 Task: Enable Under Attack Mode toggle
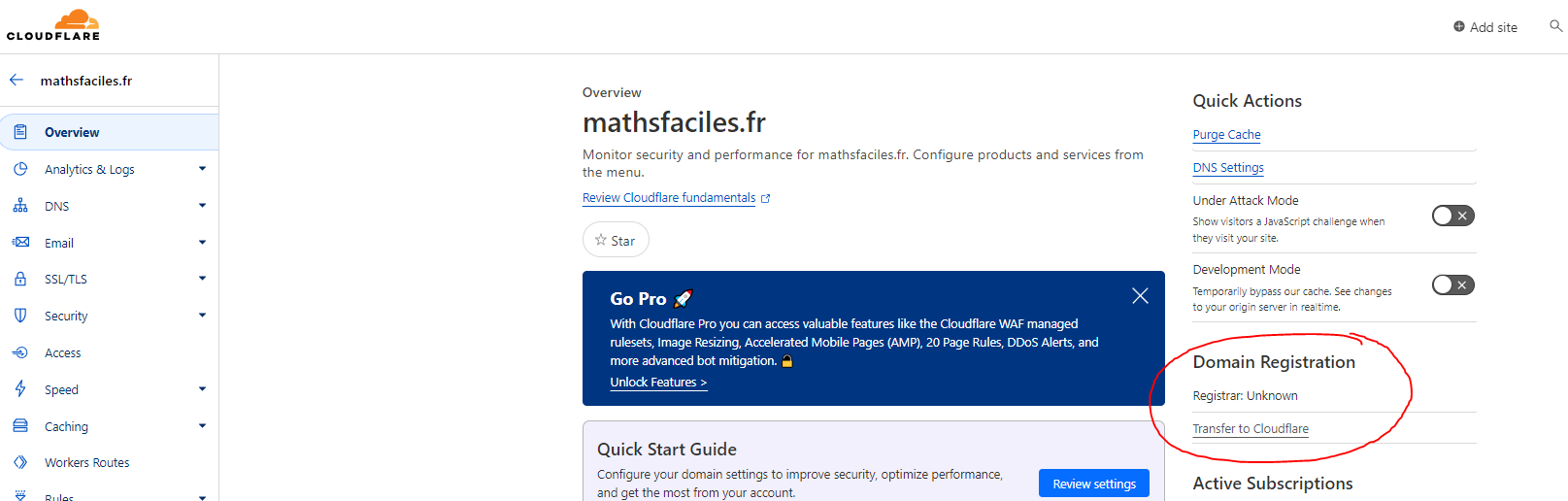(1452, 216)
